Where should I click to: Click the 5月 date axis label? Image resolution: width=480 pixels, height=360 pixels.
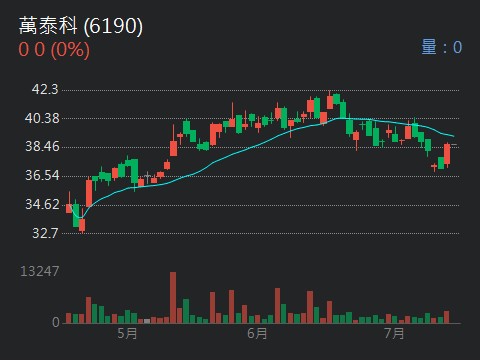(127, 333)
